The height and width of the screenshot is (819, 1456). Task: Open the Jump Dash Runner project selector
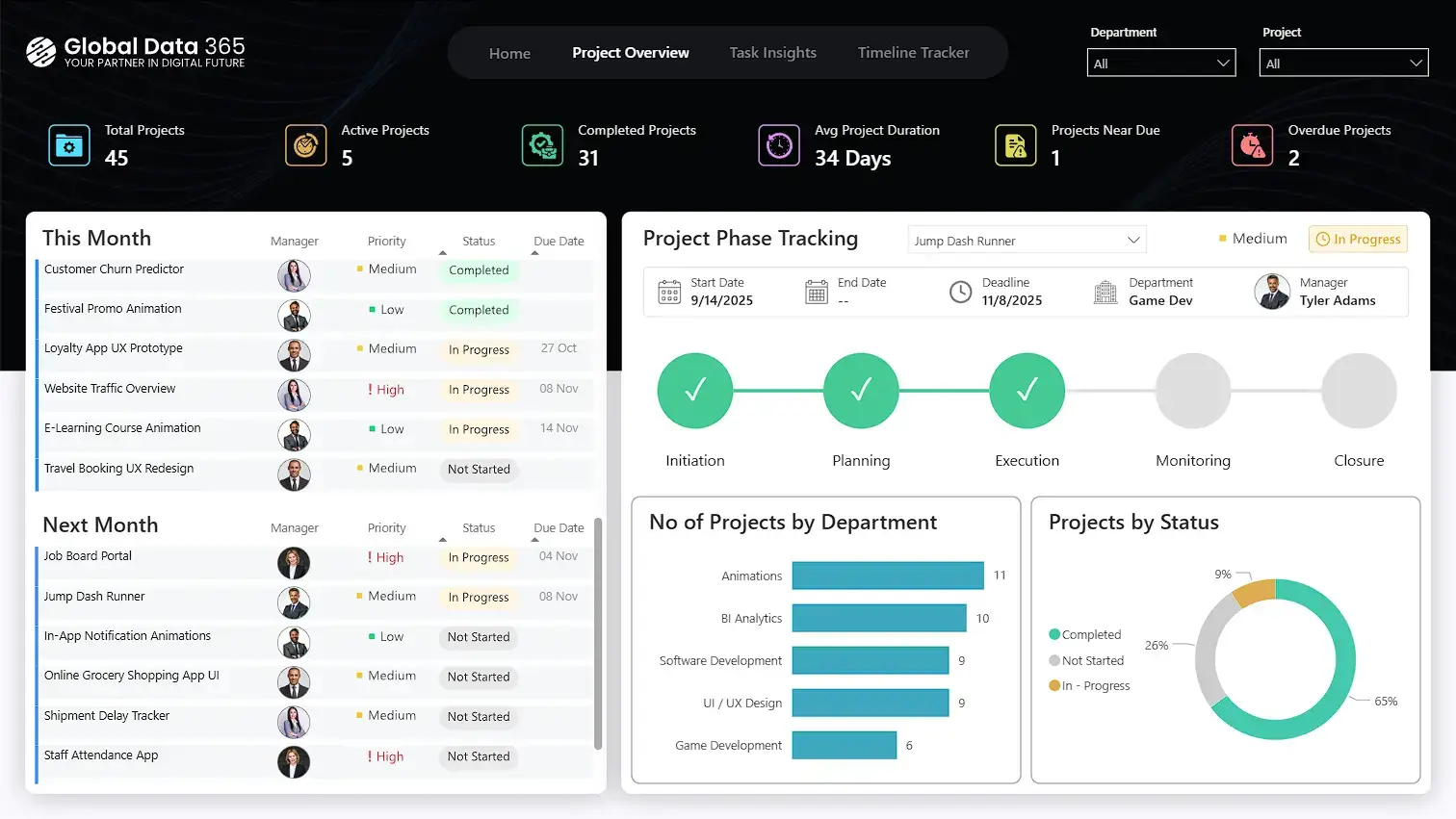point(1026,239)
